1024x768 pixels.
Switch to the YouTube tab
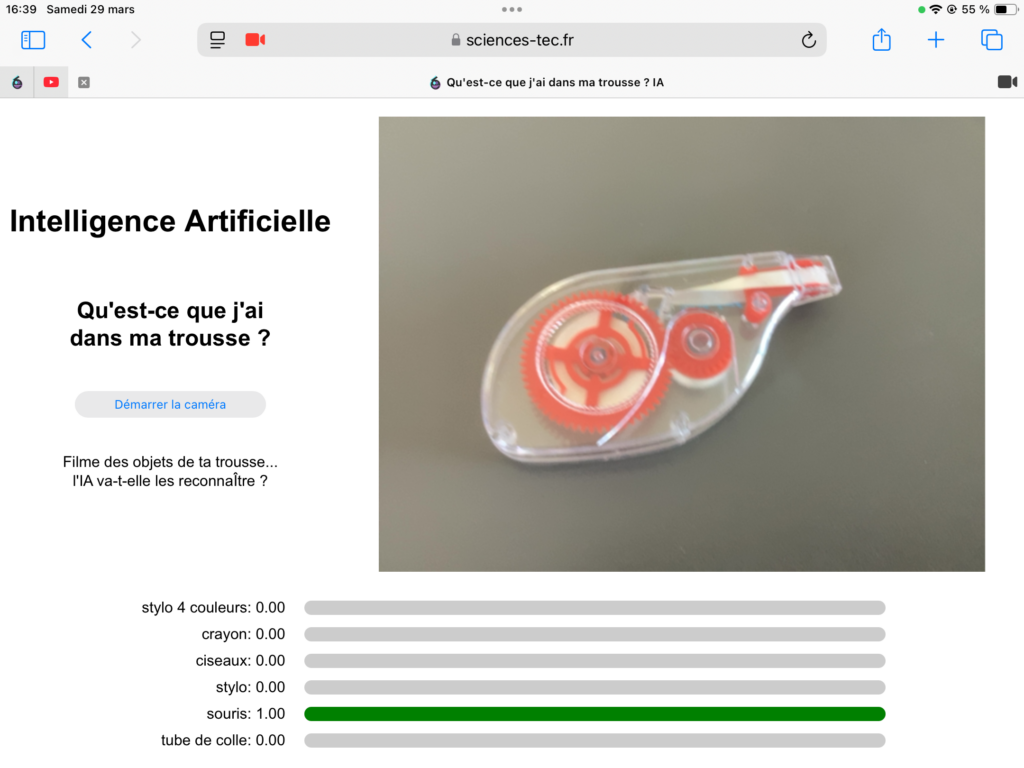(51, 82)
